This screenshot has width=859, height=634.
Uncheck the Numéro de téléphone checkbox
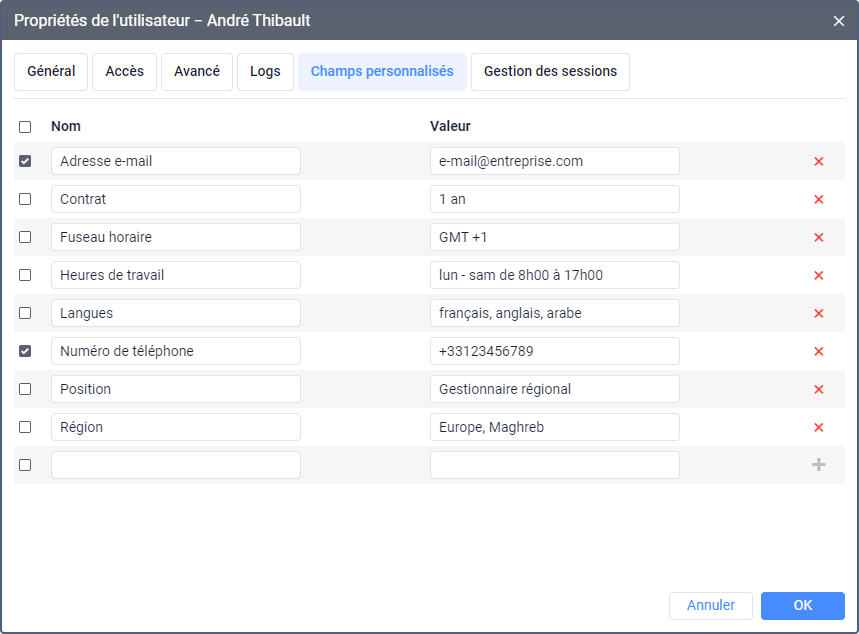25,351
